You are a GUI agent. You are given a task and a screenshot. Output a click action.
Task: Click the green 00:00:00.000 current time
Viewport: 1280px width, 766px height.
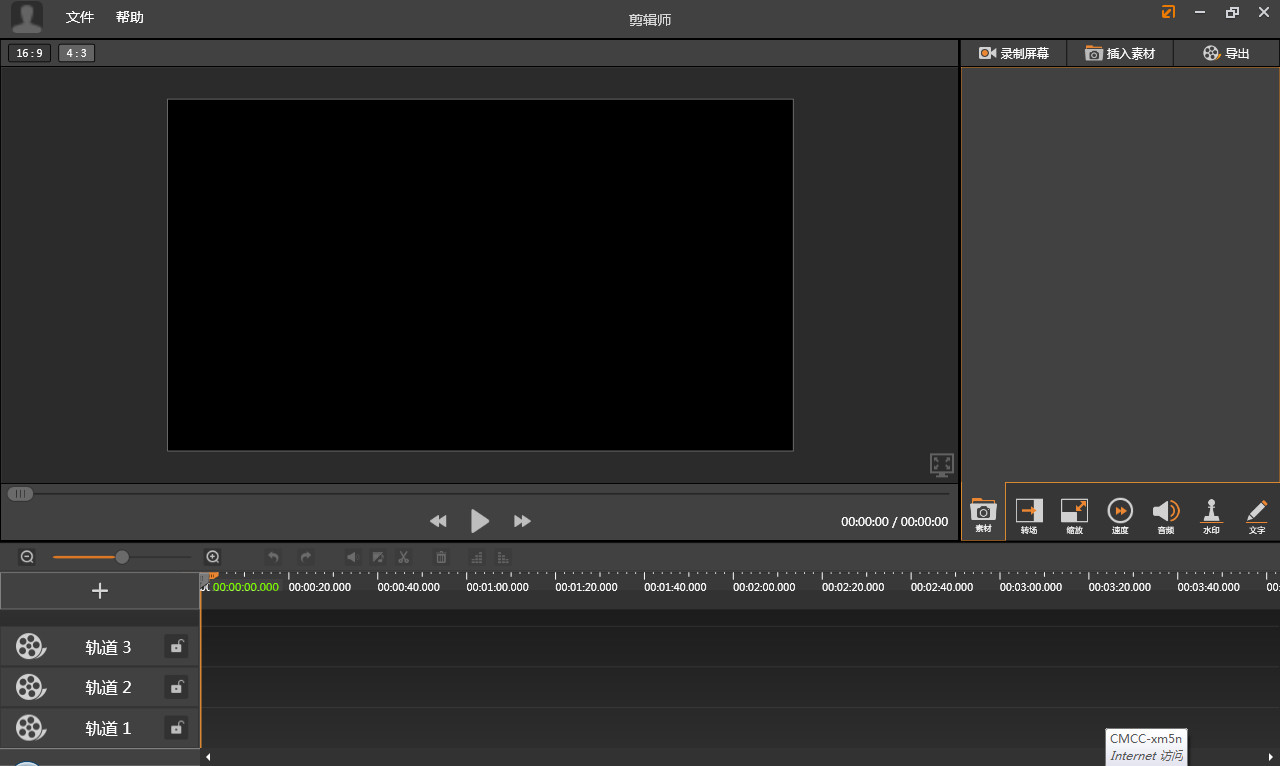[246, 587]
